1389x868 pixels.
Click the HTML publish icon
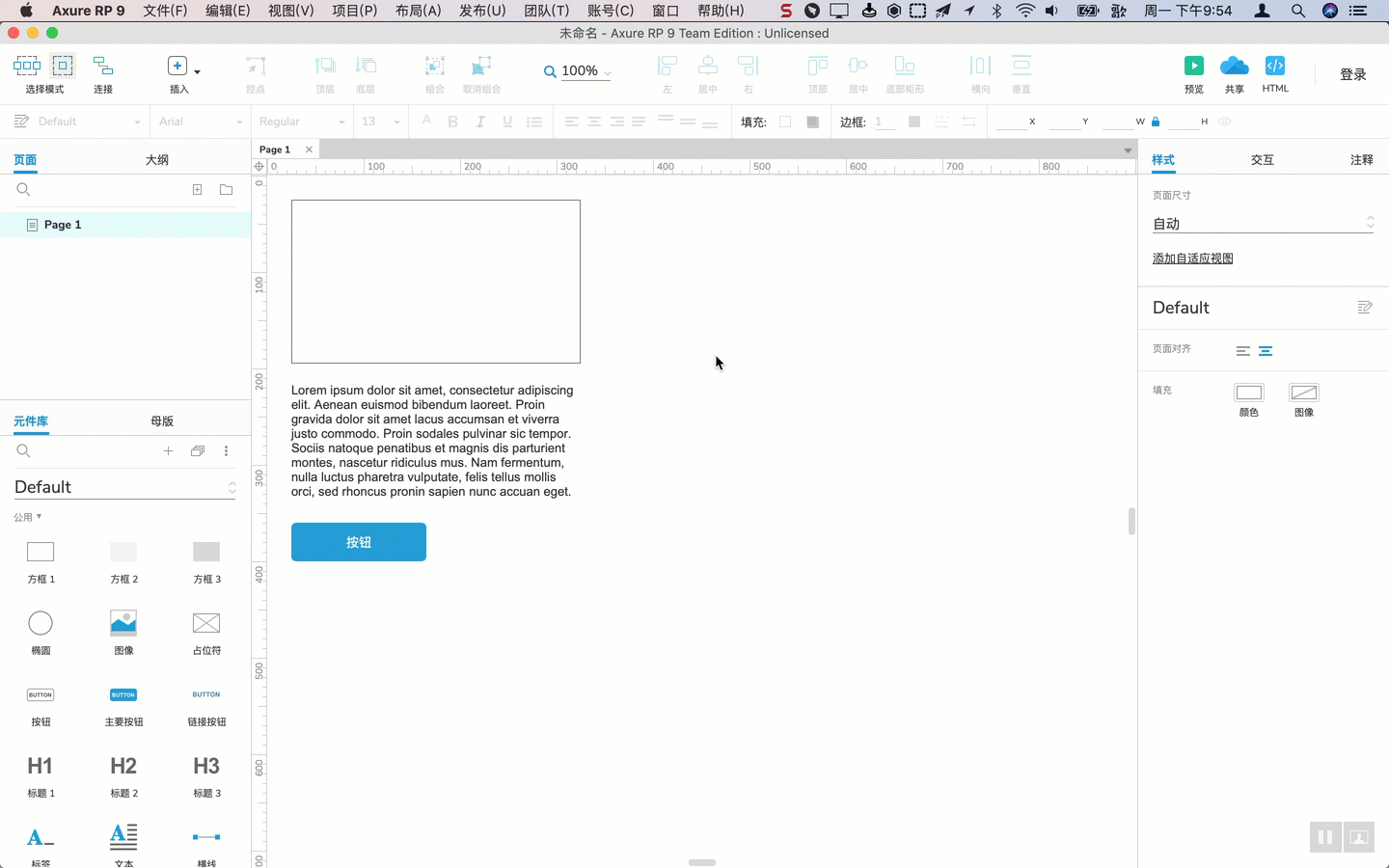pos(1274,67)
